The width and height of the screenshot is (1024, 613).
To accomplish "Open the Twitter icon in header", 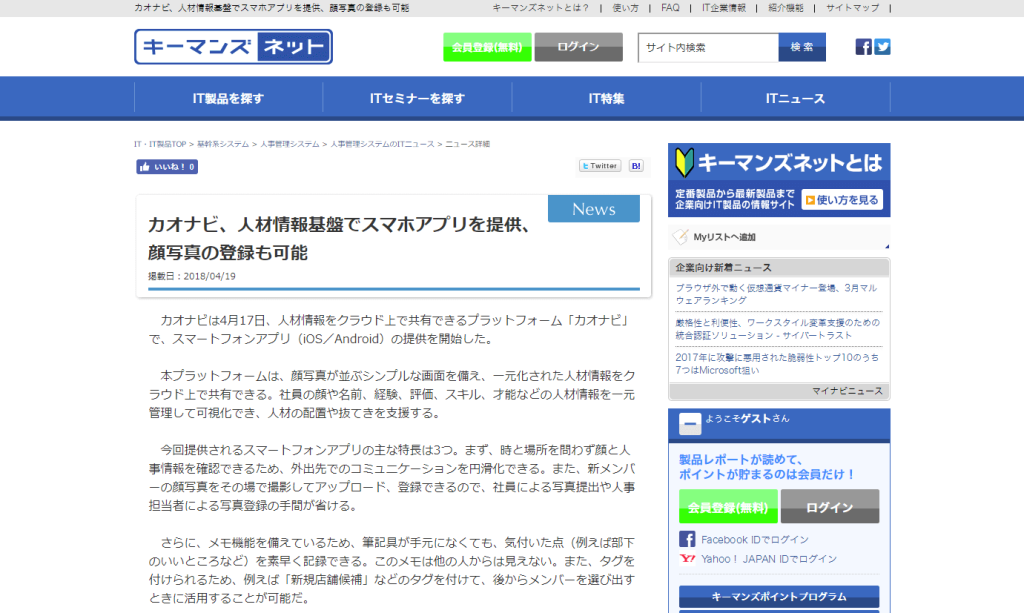I will [x=882, y=47].
